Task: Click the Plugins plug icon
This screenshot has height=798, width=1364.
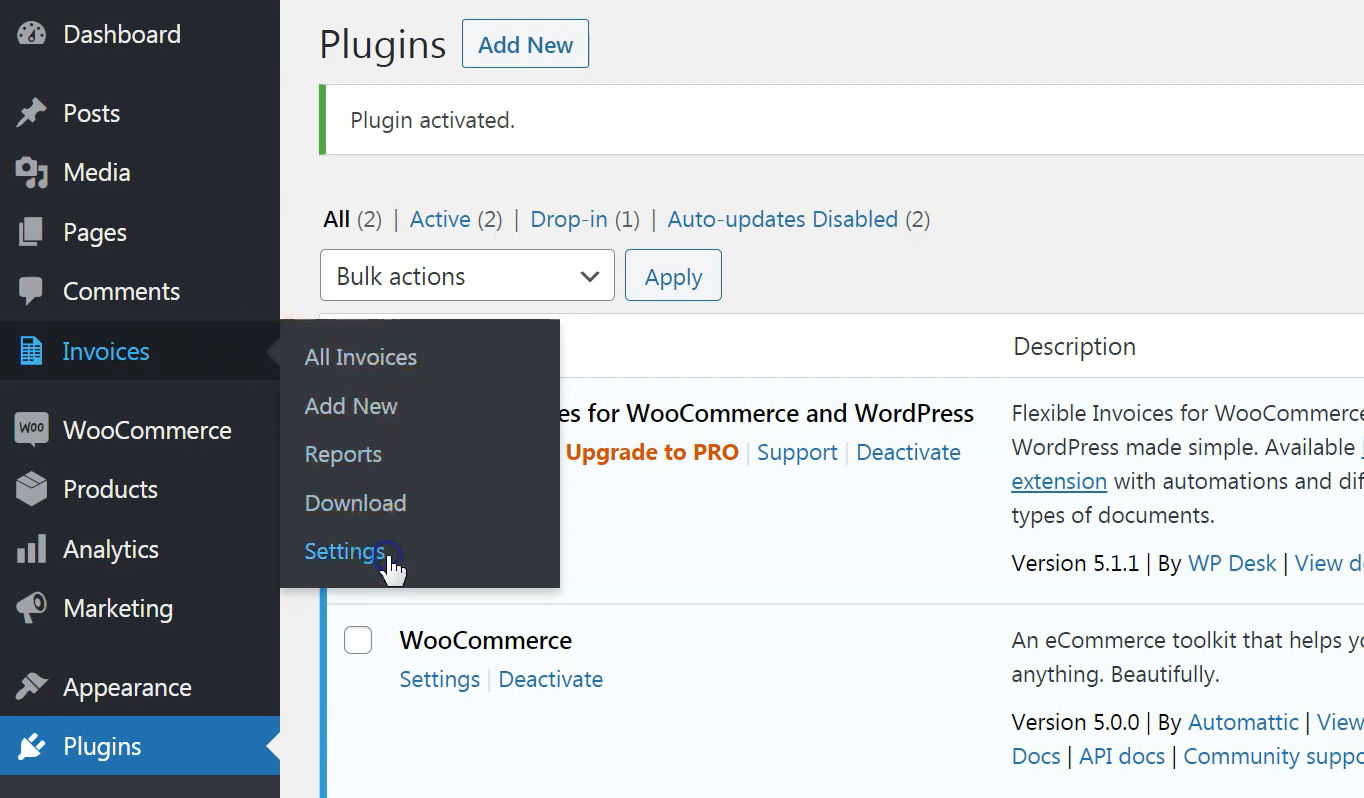Action: 32,746
